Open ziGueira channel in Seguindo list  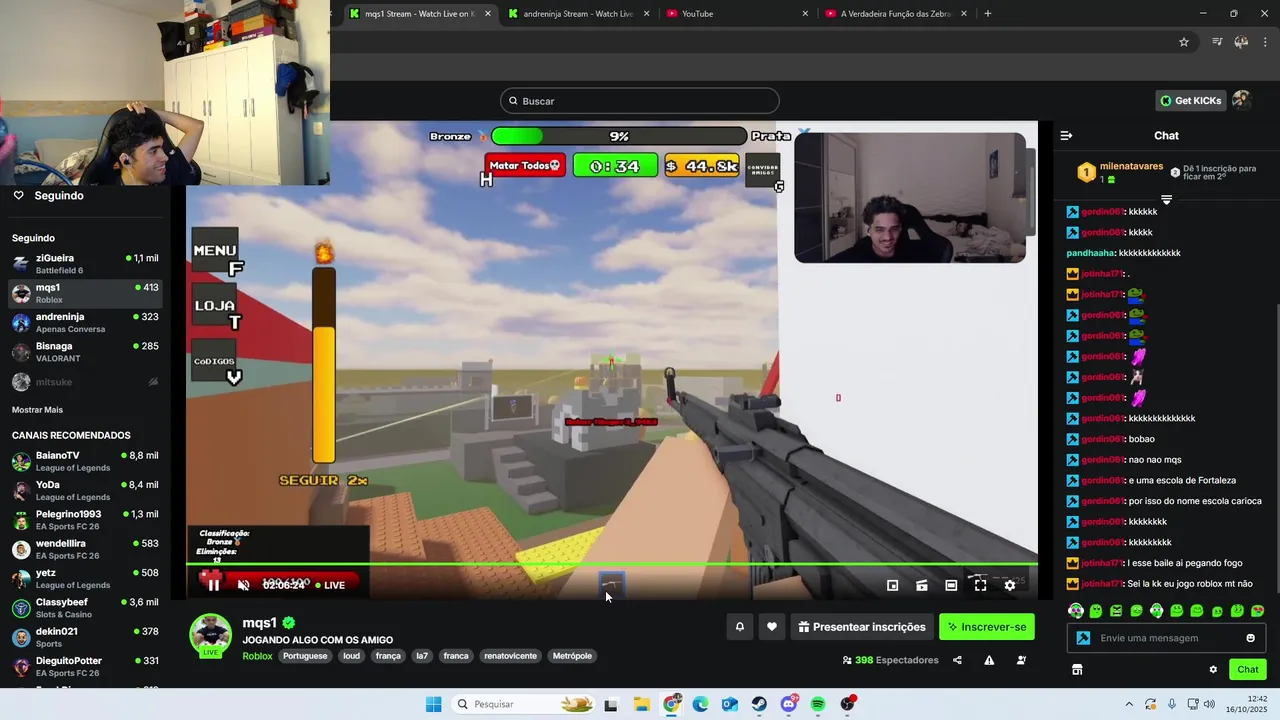coord(85,264)
